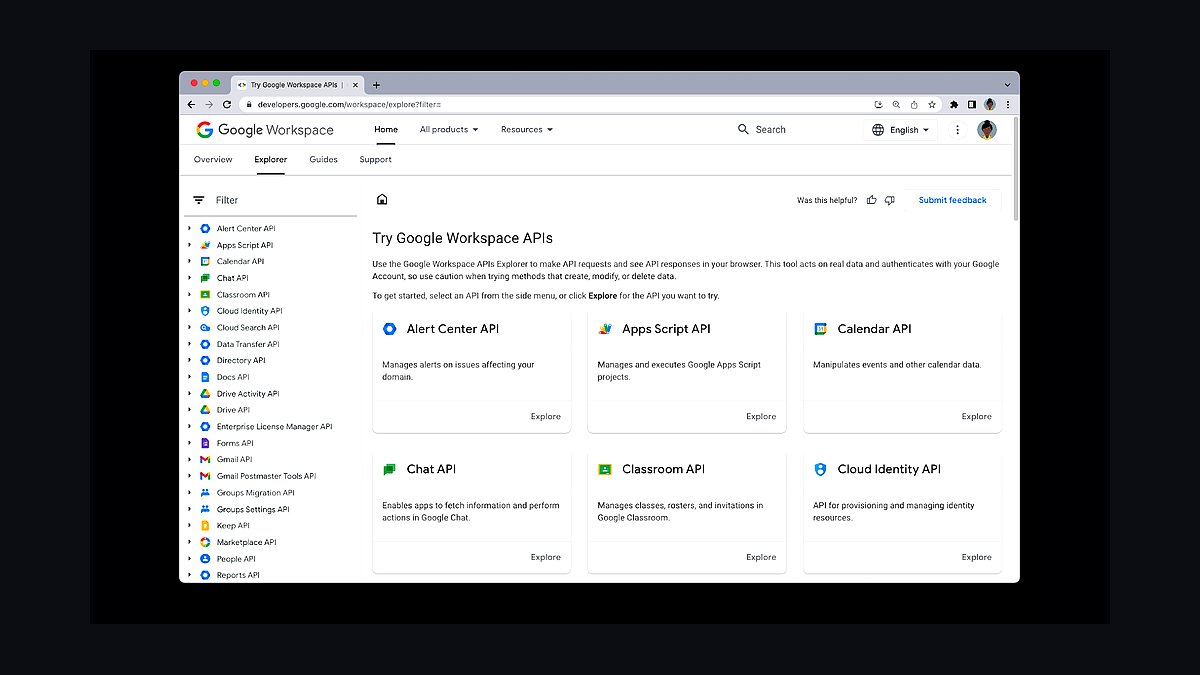Expand the Cloud Identity API tree node
Screen dimensions: 1200x675
pos(189,311)
